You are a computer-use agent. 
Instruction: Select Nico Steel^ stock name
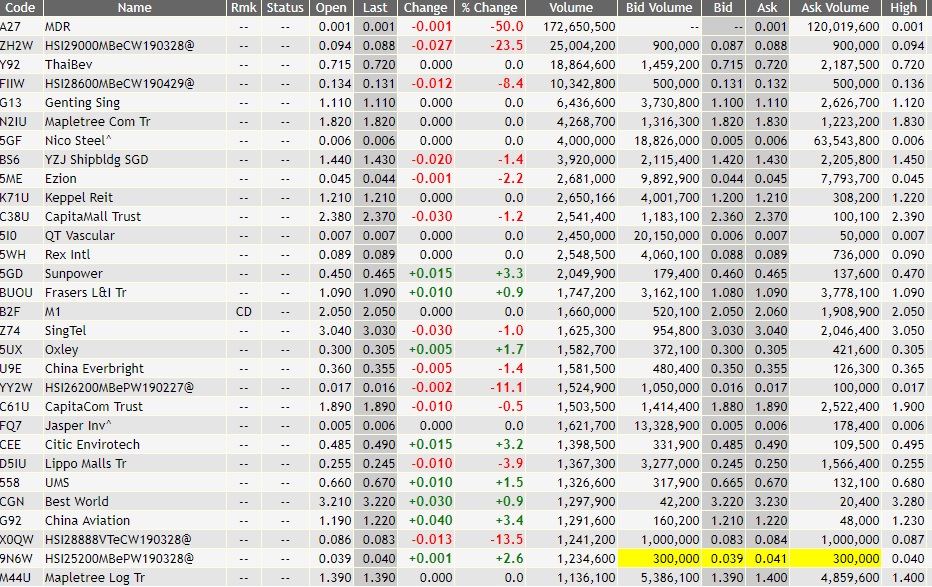pyautogui.click(x=78, y=141)
